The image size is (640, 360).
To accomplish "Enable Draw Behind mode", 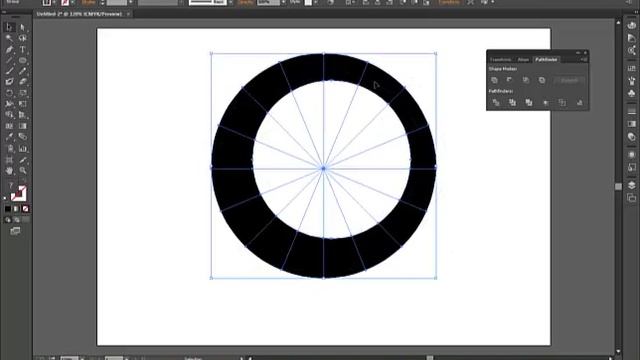I will (16, 220).
